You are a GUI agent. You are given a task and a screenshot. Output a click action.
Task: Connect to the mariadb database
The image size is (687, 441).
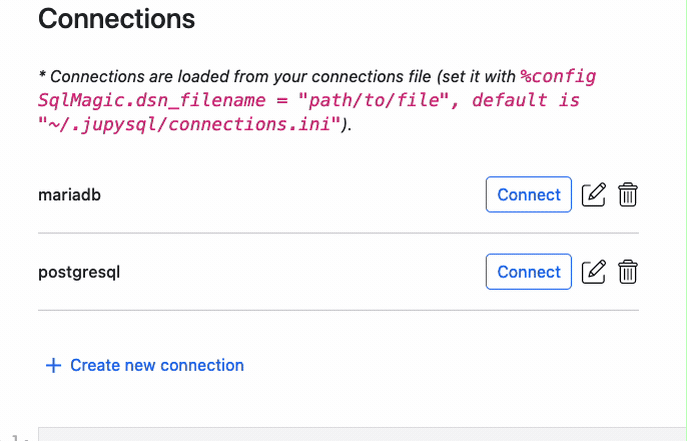pos(528,195)
